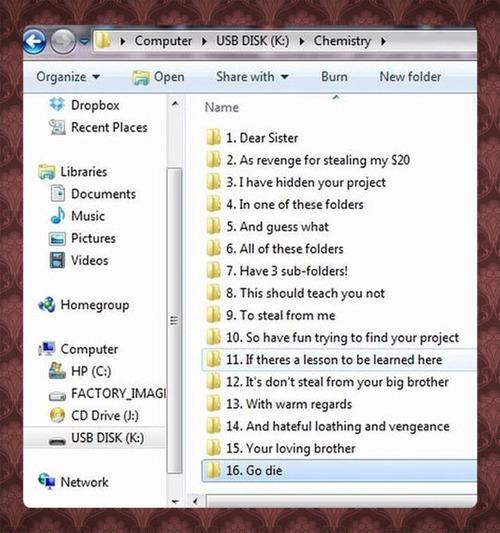Select CD Drive (J:) in sidebar
Viewport: 500px width, 533px height.
tap(94, 415)
